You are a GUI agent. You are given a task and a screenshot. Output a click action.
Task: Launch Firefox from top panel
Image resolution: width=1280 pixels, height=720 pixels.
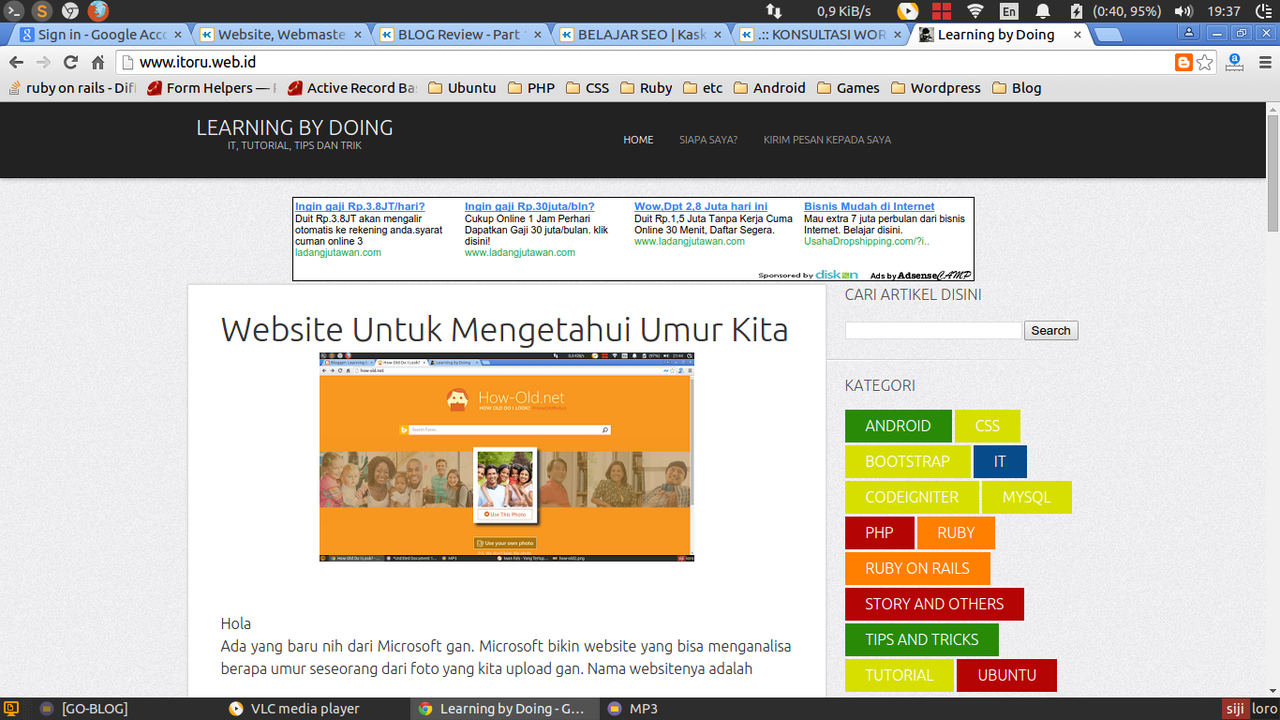98,11
